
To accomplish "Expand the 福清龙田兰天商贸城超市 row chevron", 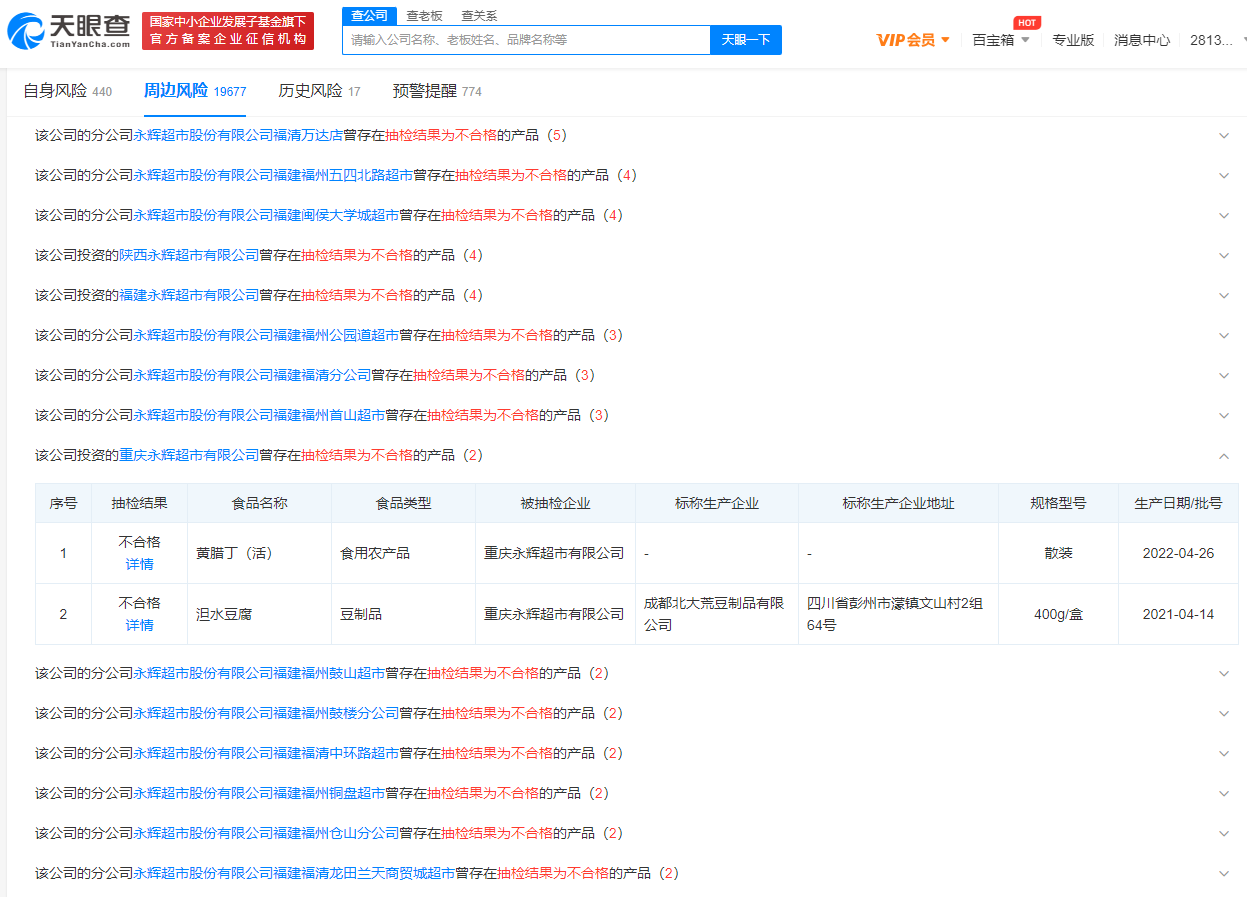I will (1224, 873).
